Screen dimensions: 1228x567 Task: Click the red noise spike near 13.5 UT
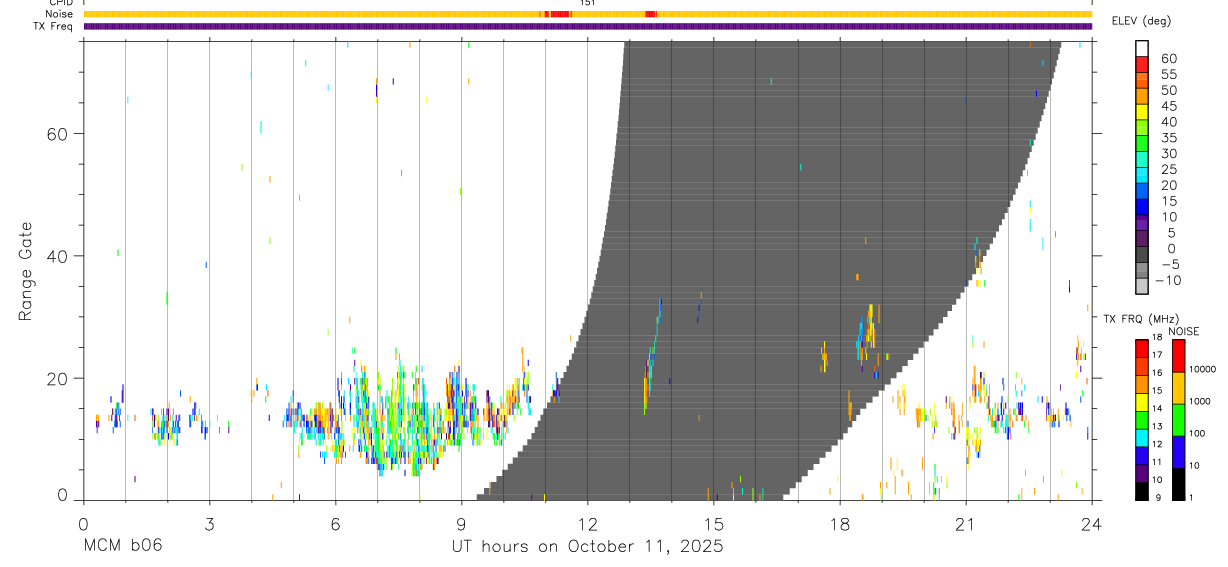tap(651, 14)
